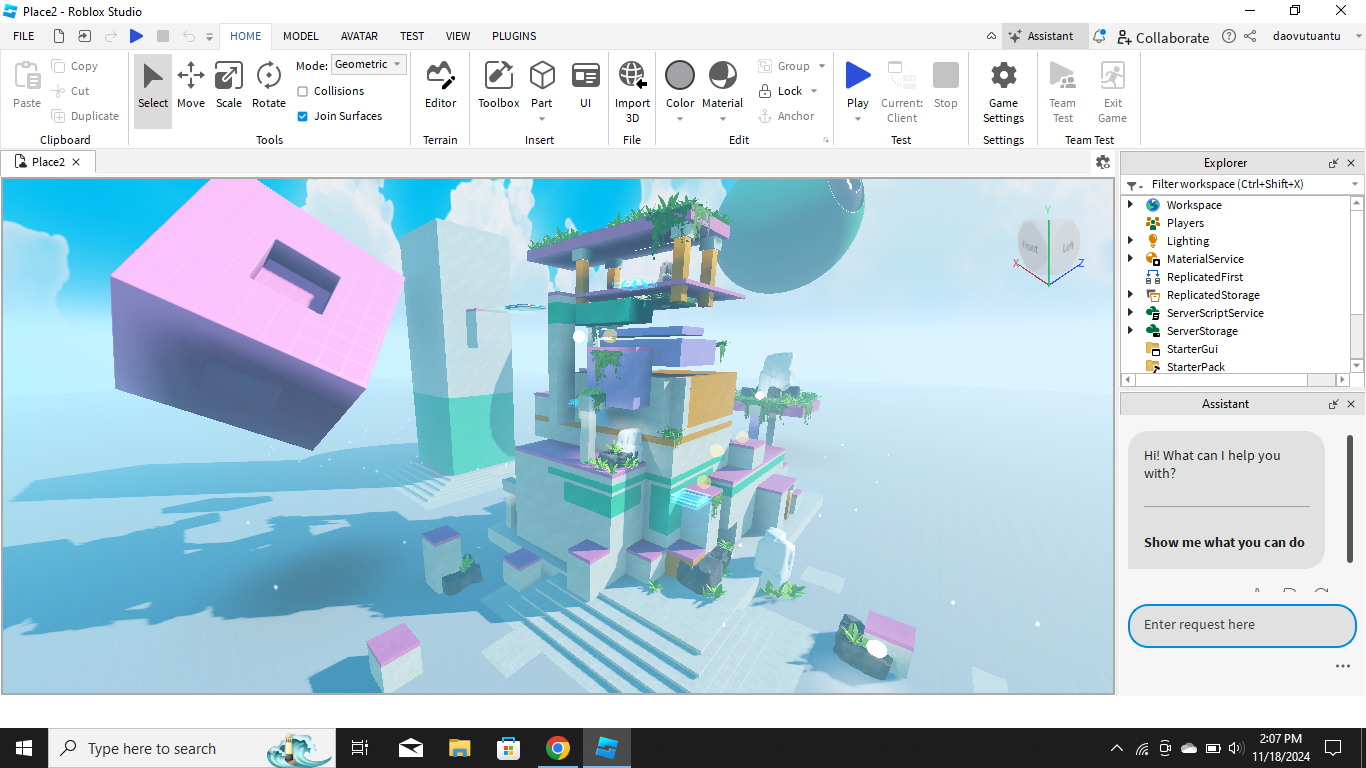Click the share icon beside the username

click(1250, 36)
